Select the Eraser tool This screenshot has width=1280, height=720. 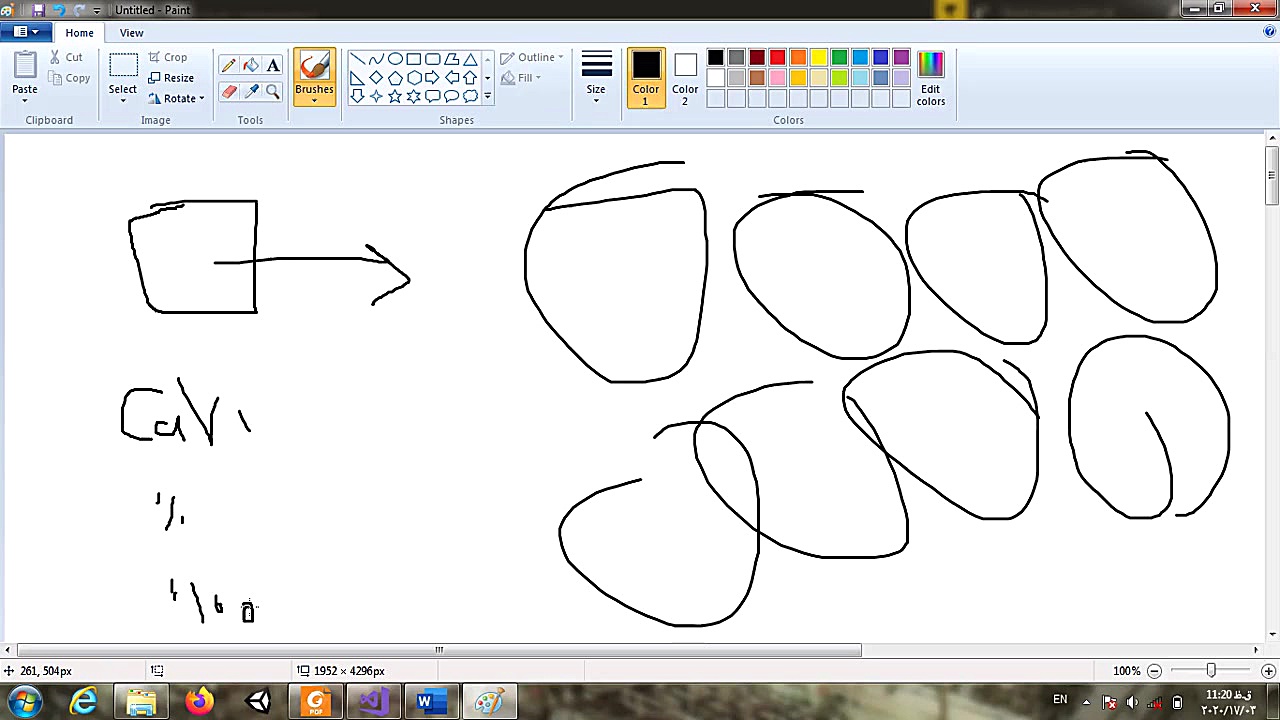(x=229, y=92)
